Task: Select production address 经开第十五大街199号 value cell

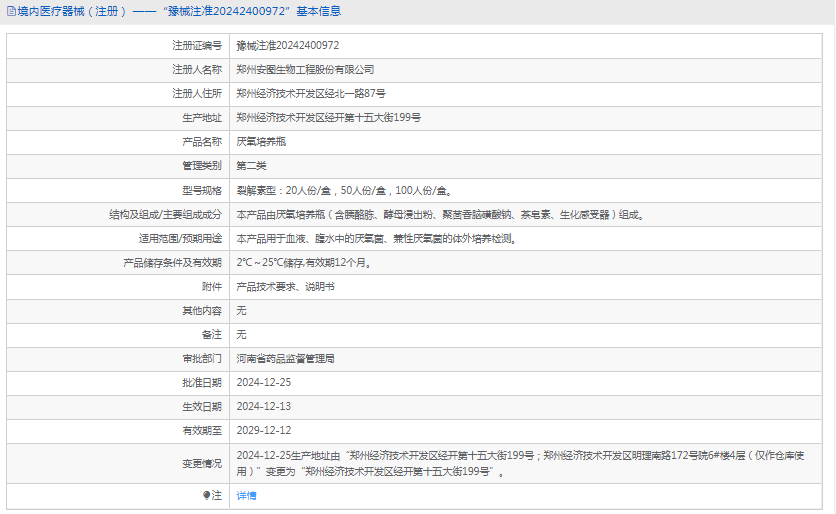Action: [x=525, y=118]
